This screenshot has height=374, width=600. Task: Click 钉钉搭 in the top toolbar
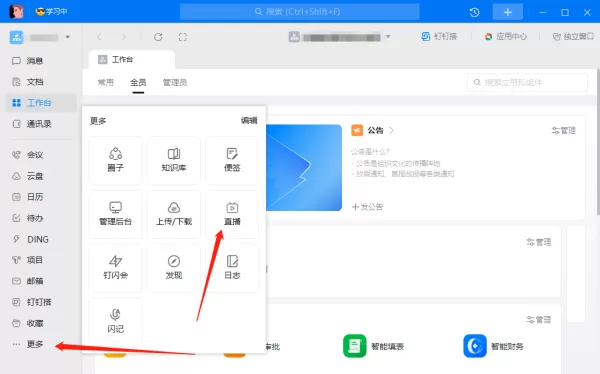coord(439,37)
